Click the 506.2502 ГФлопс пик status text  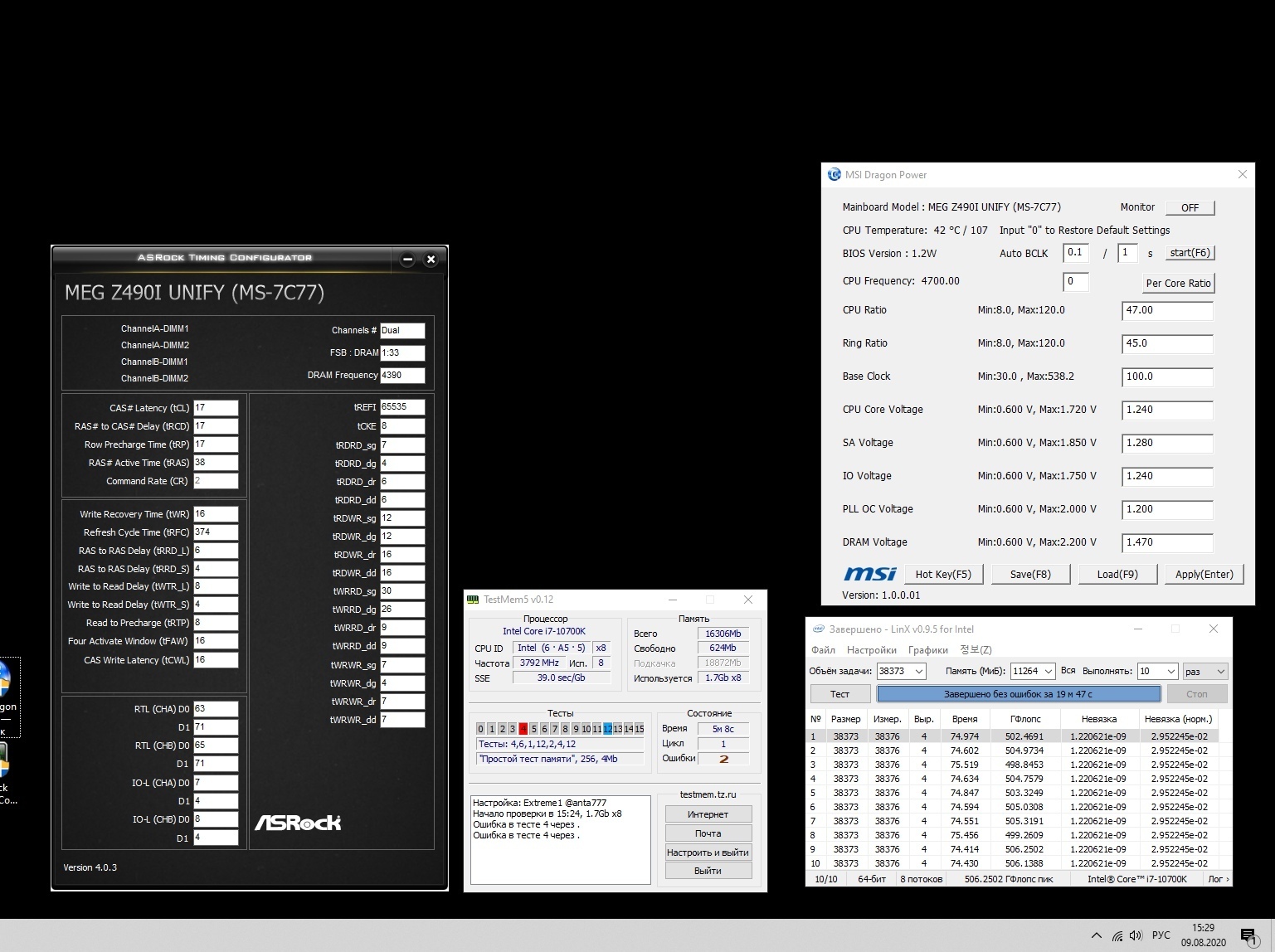point(1009,879)
